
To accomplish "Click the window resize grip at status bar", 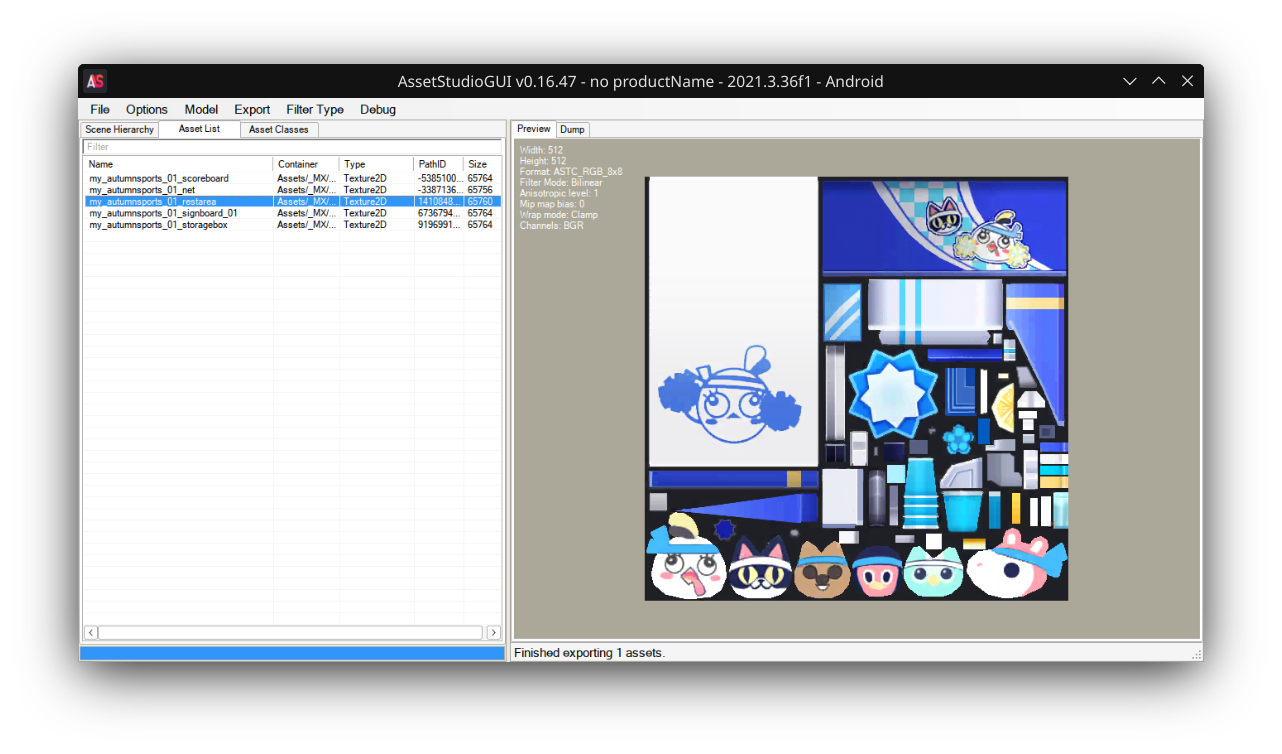I will [x=1196, y=654].
